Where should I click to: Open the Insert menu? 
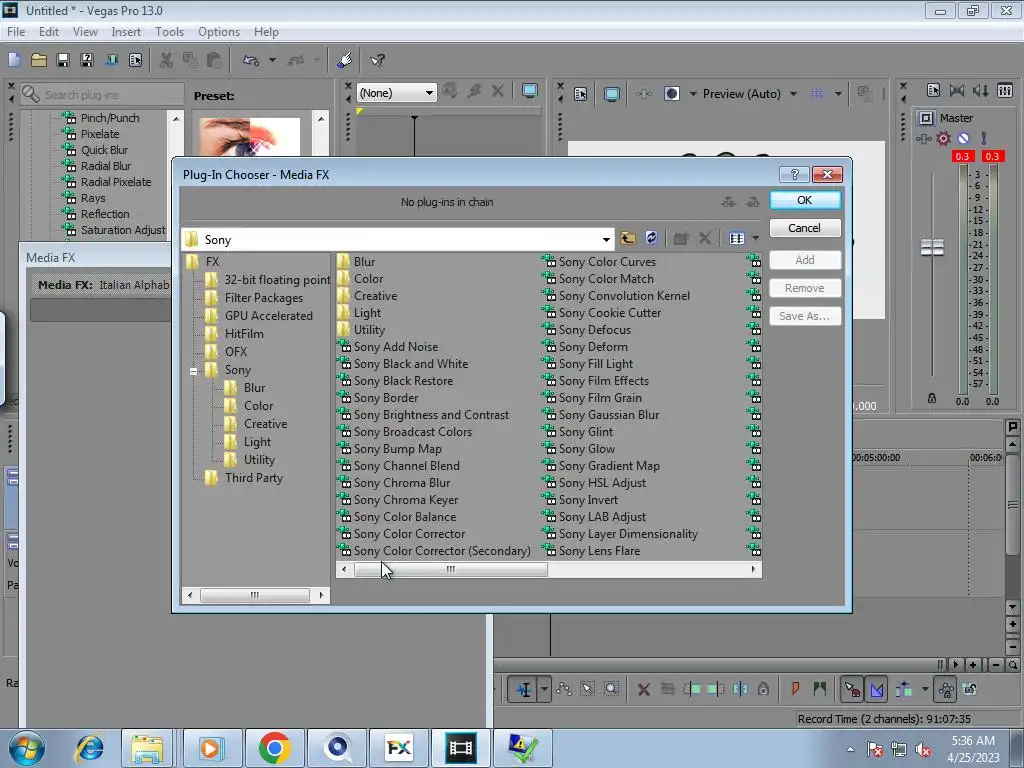(x=126, y=31)
